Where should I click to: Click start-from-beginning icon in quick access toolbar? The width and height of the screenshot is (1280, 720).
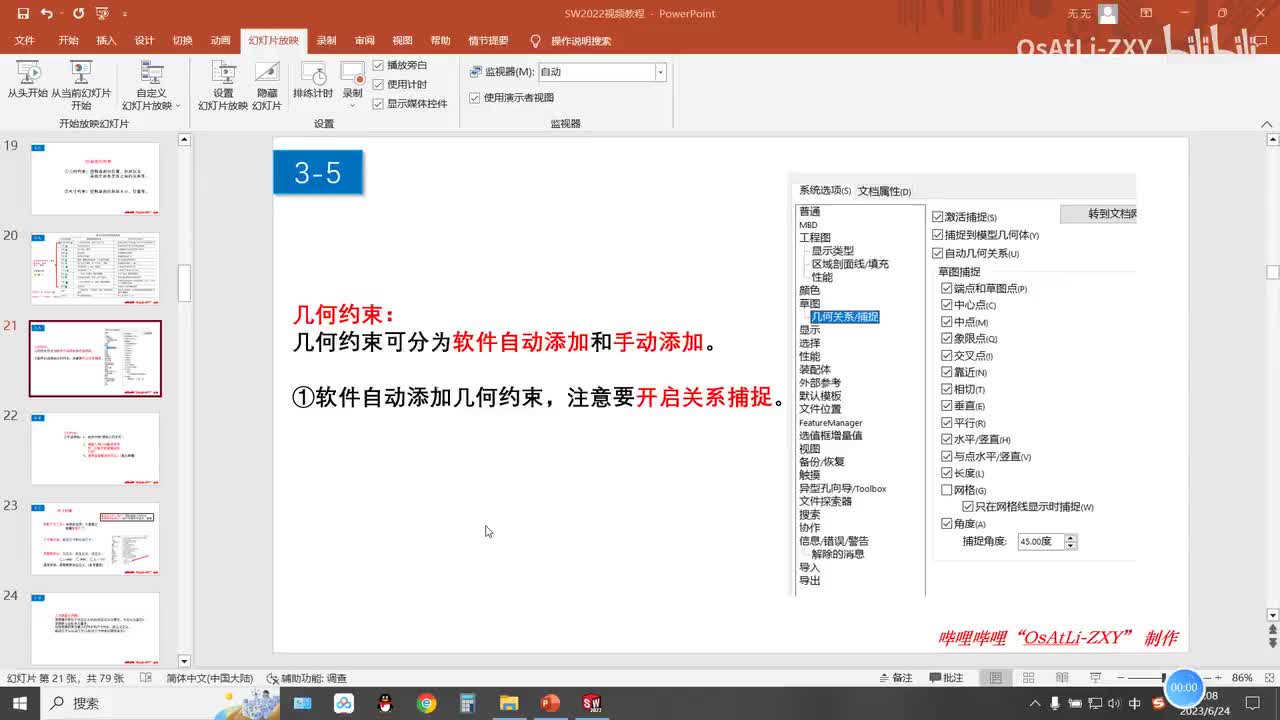click(x=101, y=14)
